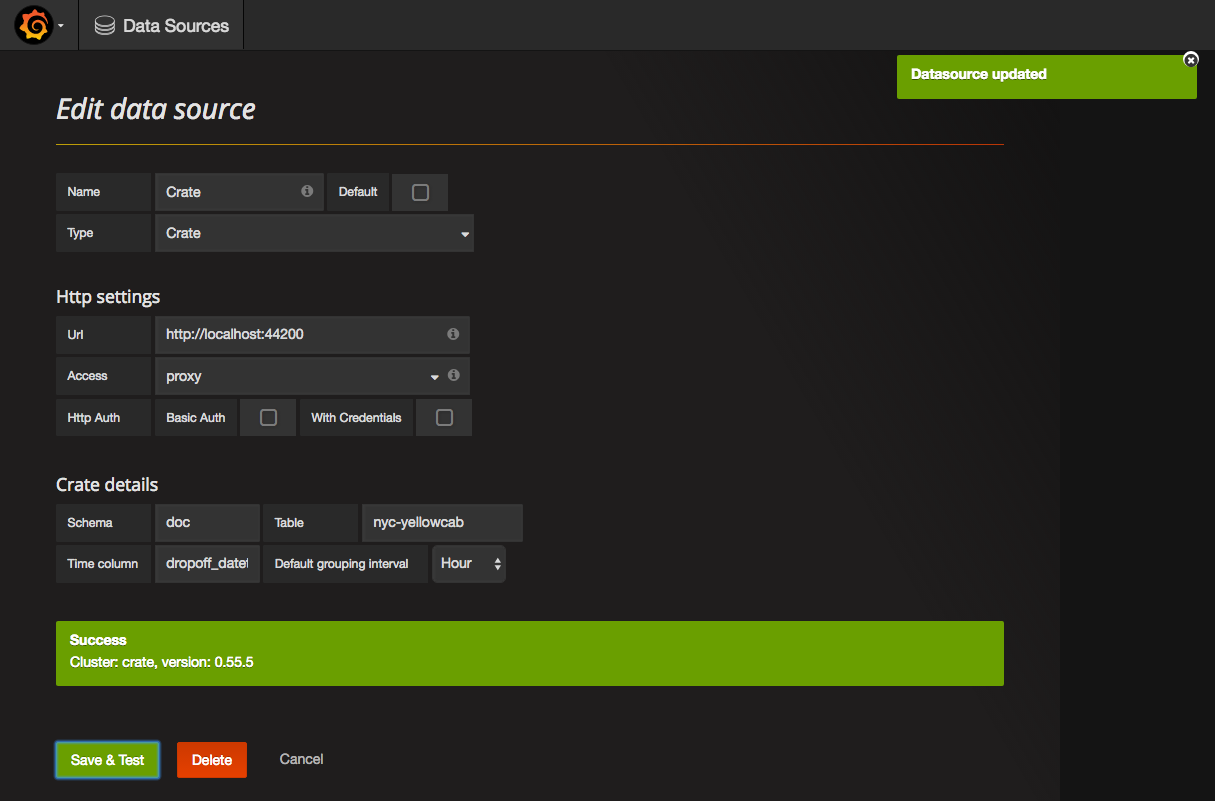1215x801 pixels.
Task: Click the Cancel link
Action: (301, 759)
